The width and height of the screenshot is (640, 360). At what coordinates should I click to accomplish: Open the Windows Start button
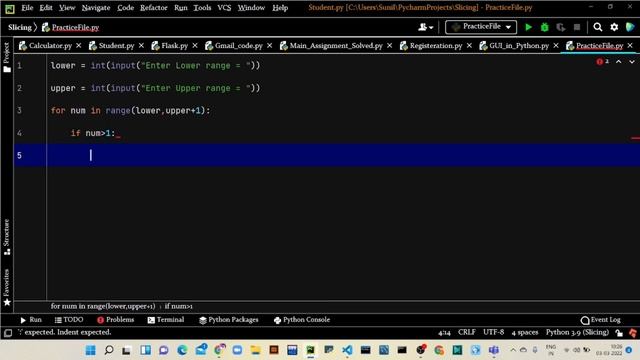91,350
